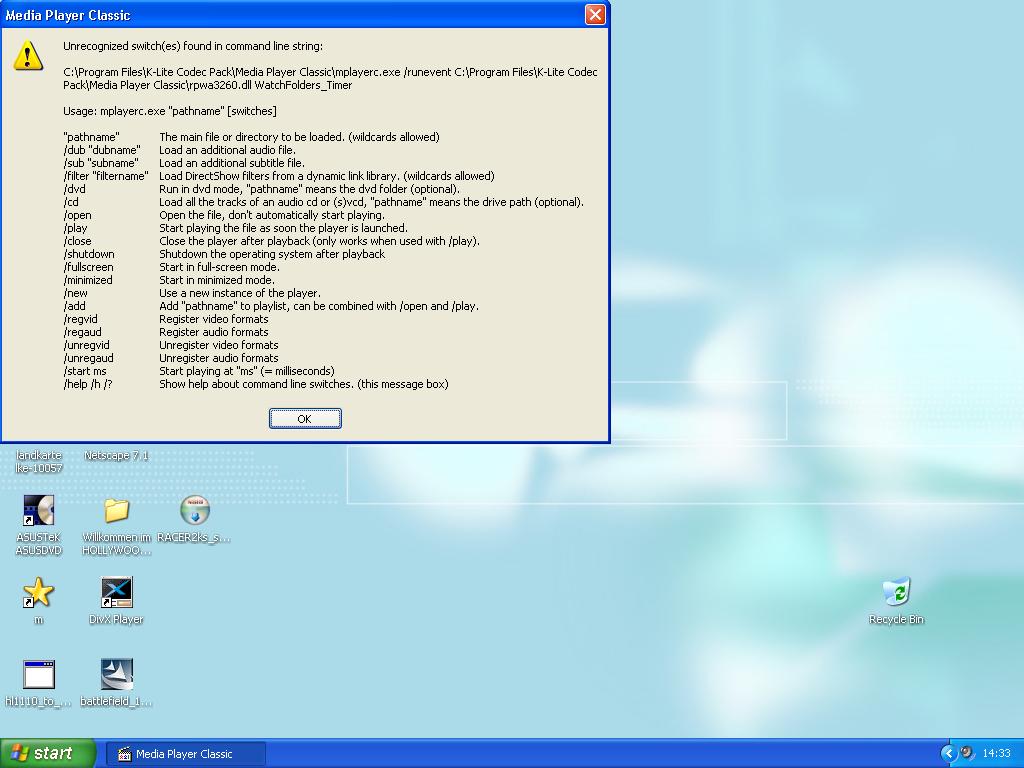Click the /shutdown switch entry
The width and height of the screenshot is (1024, 768).
point(89,254)
